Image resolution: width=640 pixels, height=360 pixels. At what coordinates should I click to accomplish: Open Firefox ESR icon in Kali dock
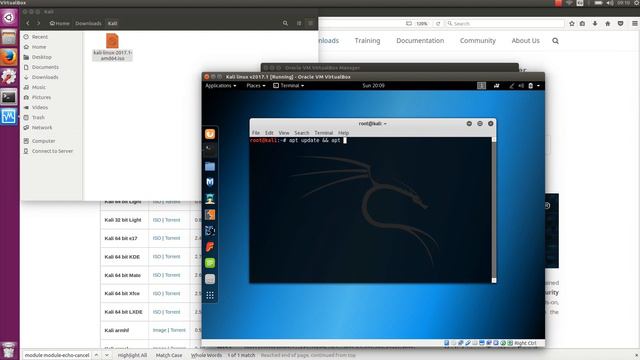(210, 134)
